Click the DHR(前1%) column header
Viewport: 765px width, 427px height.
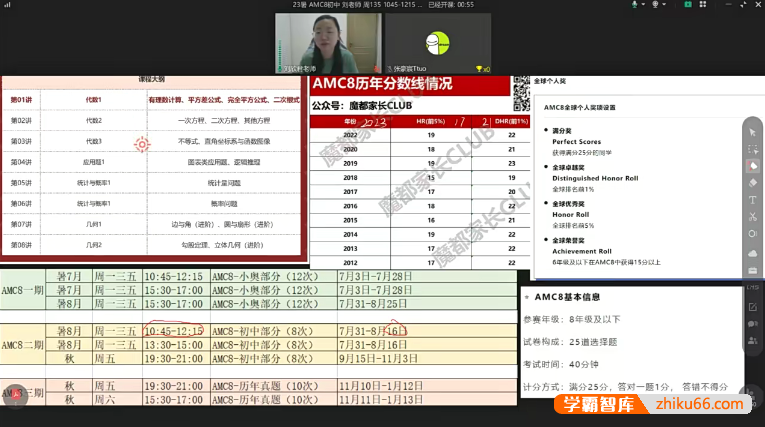click(x=511, y=121)
